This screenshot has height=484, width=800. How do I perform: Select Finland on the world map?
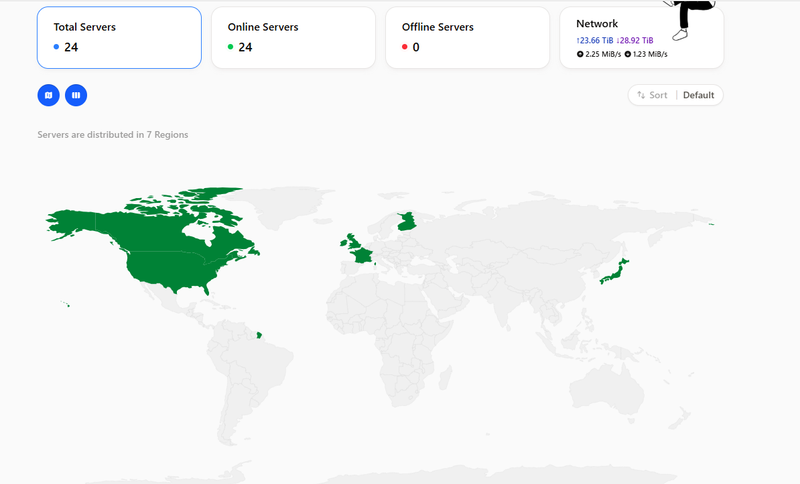[407, 222]
